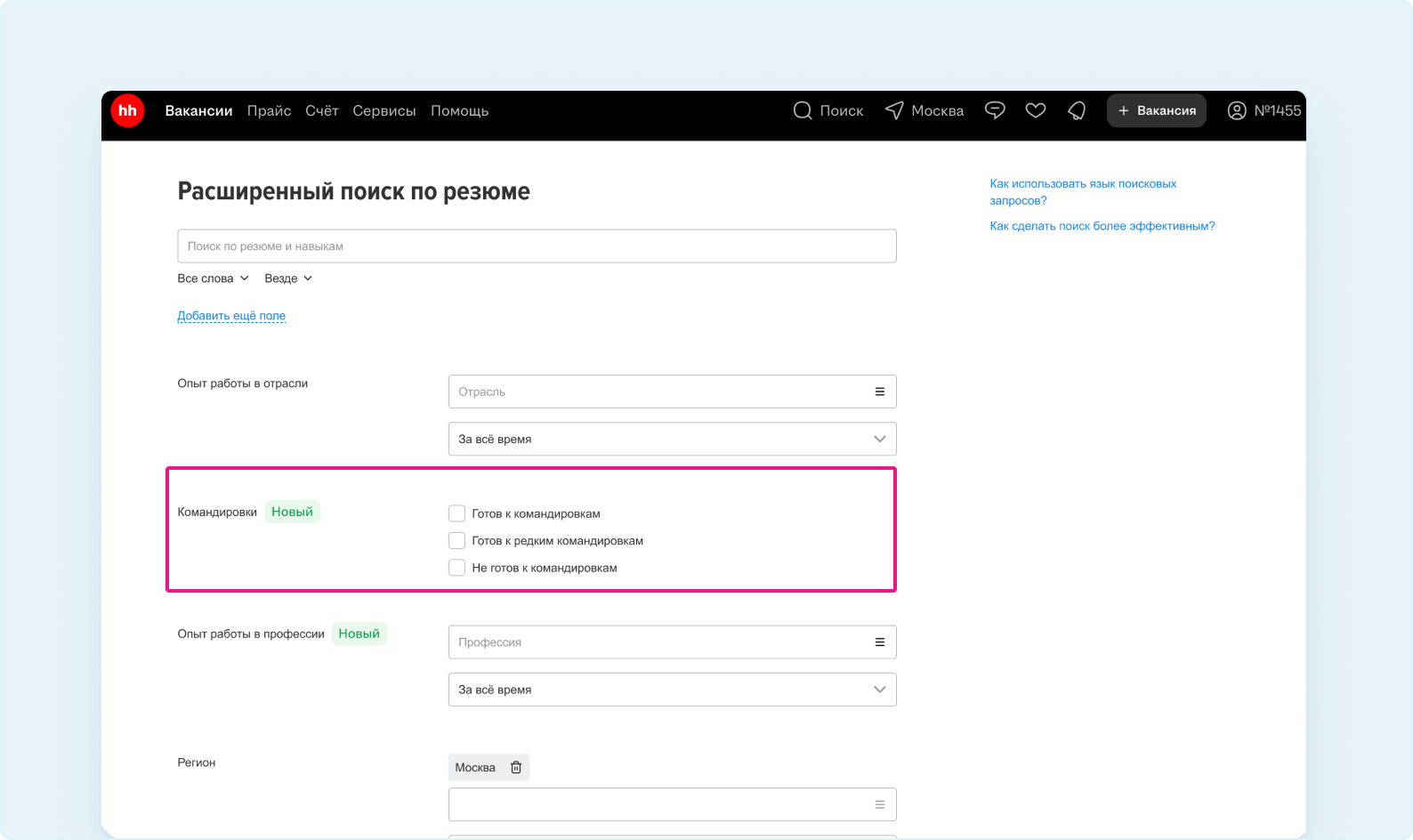Remove Москва region with trash icon

[x=516, y=767]
